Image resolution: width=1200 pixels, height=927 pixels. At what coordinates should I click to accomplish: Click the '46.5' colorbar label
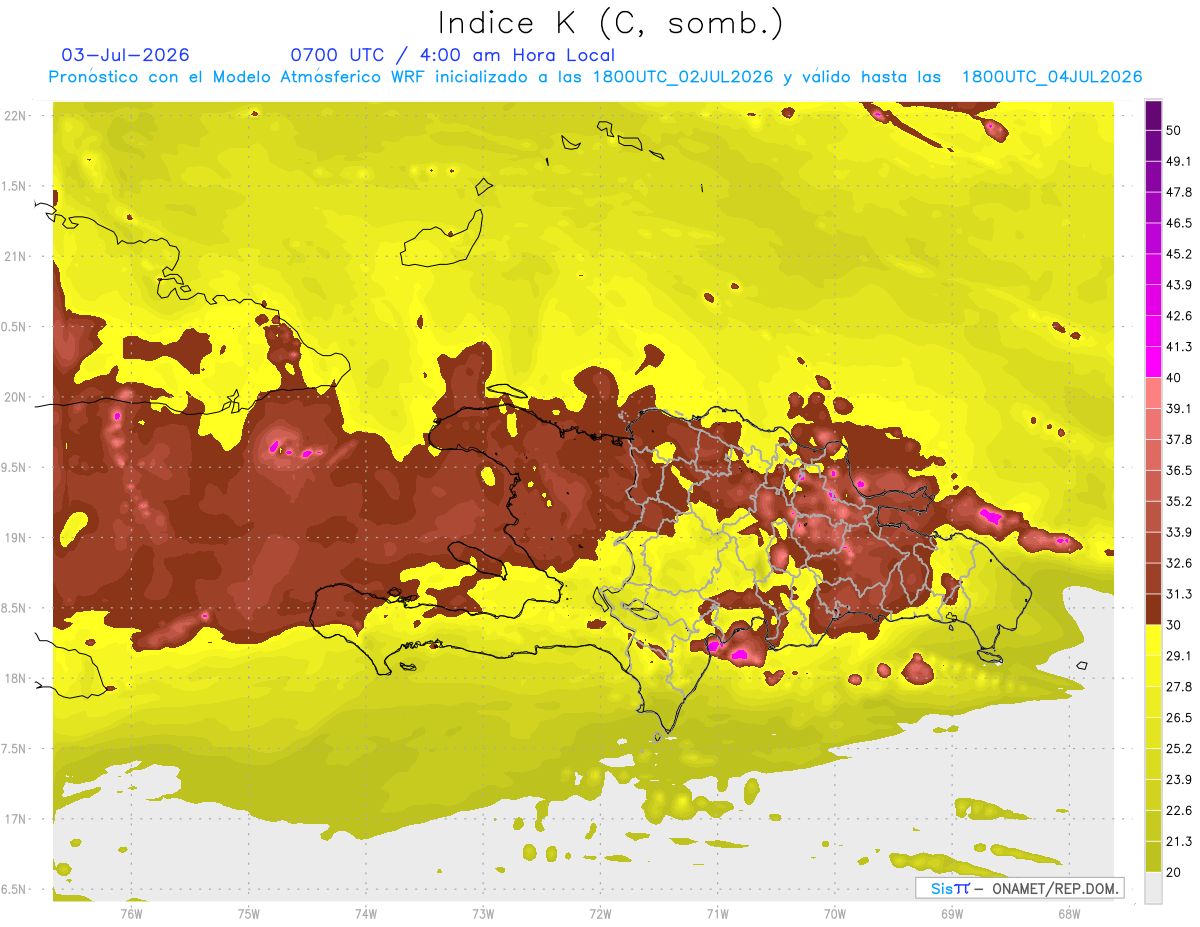click(1179, 223)
